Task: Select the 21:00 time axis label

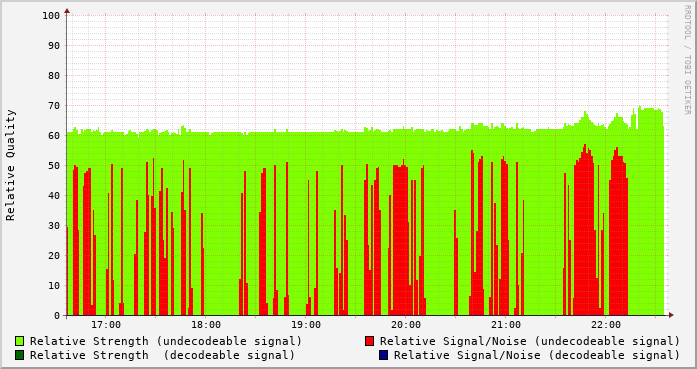Action: [x=506, y=325]
